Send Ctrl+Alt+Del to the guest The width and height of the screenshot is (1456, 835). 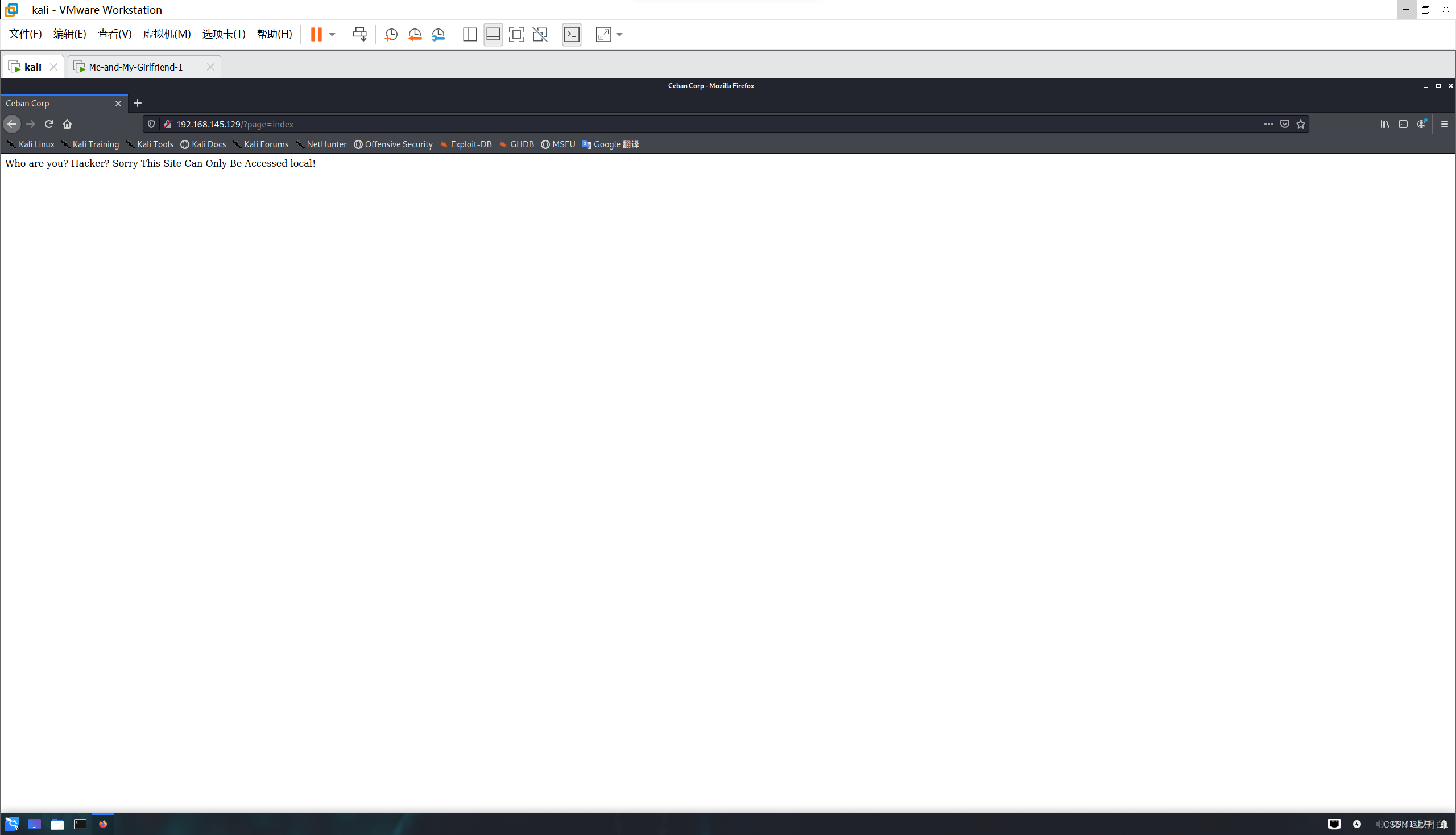359,34
